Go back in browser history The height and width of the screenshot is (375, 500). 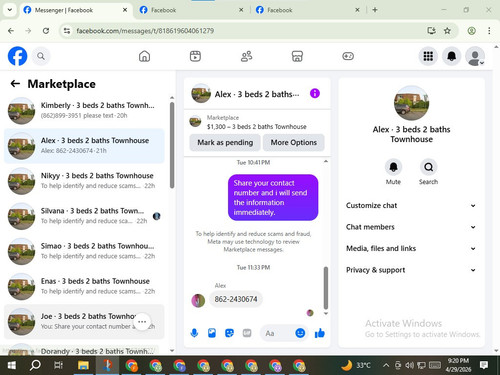point(11,31)
